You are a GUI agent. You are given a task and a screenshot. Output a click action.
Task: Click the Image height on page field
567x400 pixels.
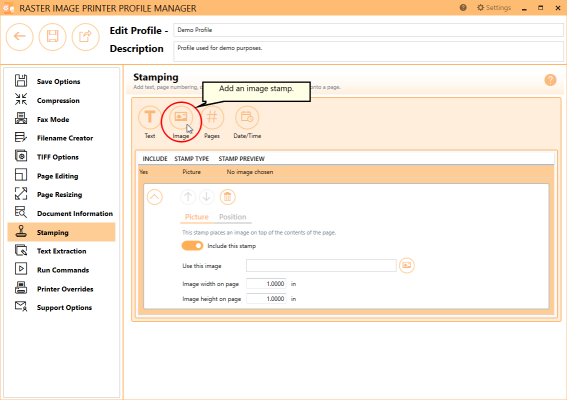[x=266, y=299]
